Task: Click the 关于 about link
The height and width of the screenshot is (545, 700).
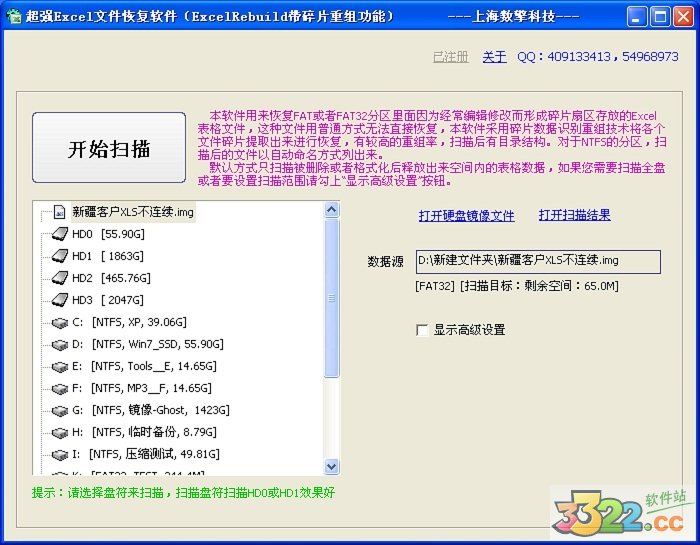Action: click(x=494, y=57)
